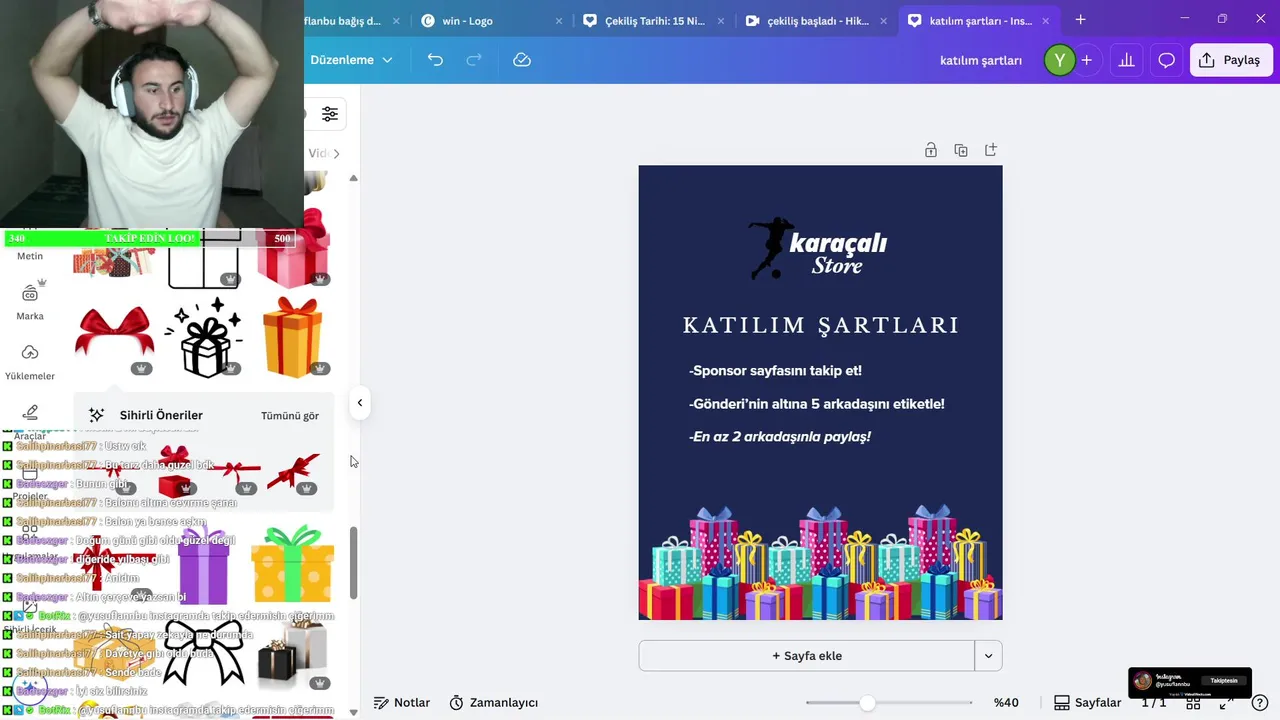Open the Marka brand panel

[x=30, y=300]
